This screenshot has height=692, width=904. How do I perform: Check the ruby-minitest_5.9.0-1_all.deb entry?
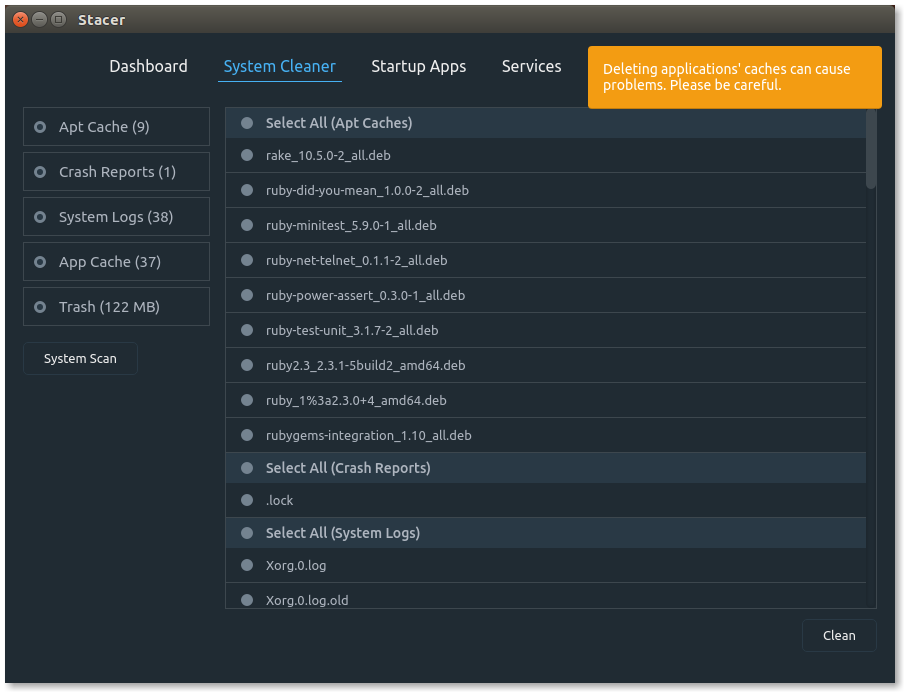(247, 225)
